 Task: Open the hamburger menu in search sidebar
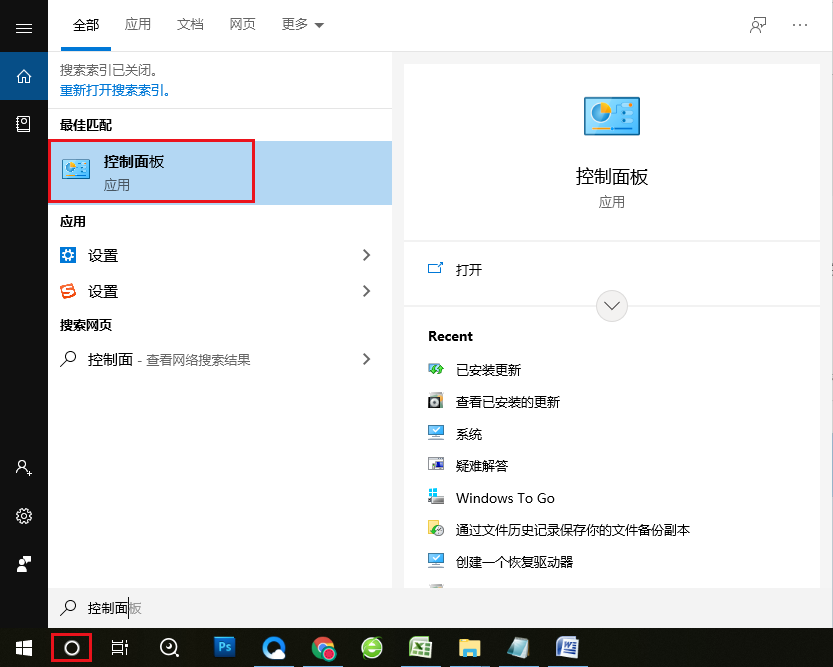tap(24, 28)
